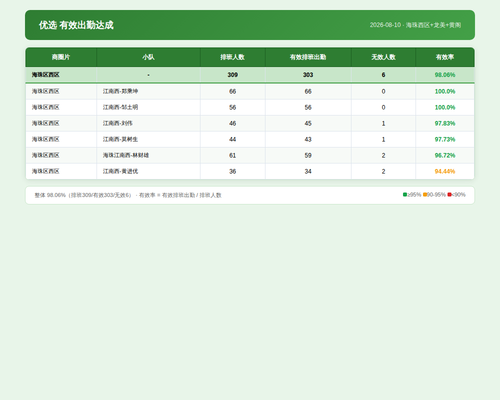The height and width of the screenshot is (400, 500).
Task: Click 海珠区西区 in the 97.83% row
Action: (x=45, y=123)
